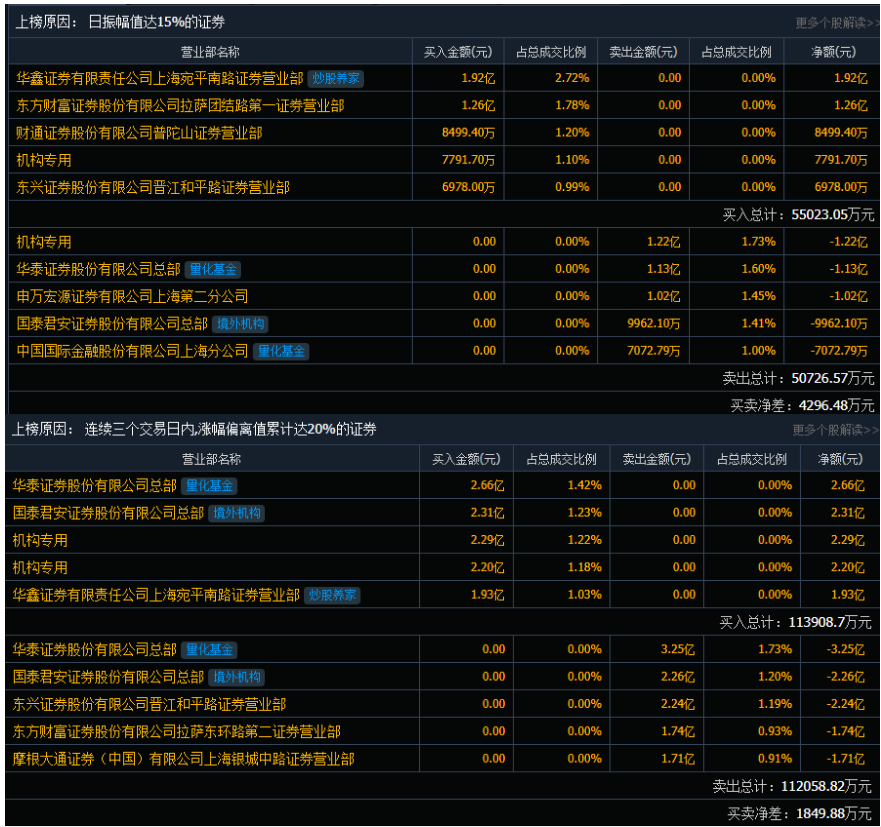Click 机构专用 in the 1.22亿 sell row
Image resolution: width=881 pixels, height=827 pixels.
44,243
